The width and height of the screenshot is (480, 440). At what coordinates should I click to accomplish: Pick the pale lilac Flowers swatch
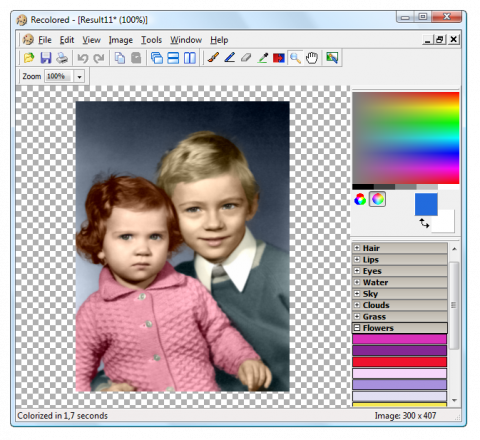click(399, 396)
